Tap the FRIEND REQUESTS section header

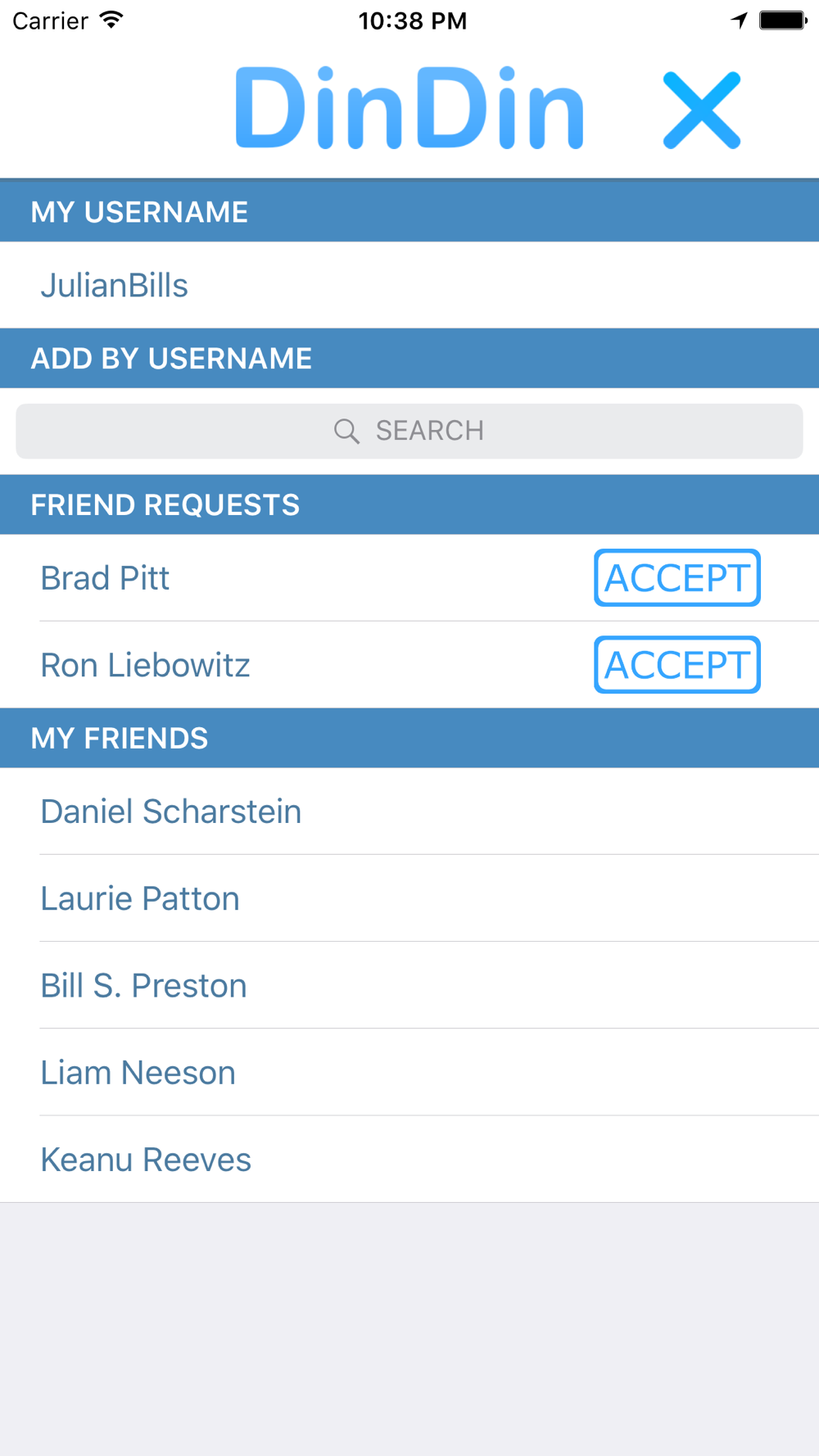pos(409,504)
